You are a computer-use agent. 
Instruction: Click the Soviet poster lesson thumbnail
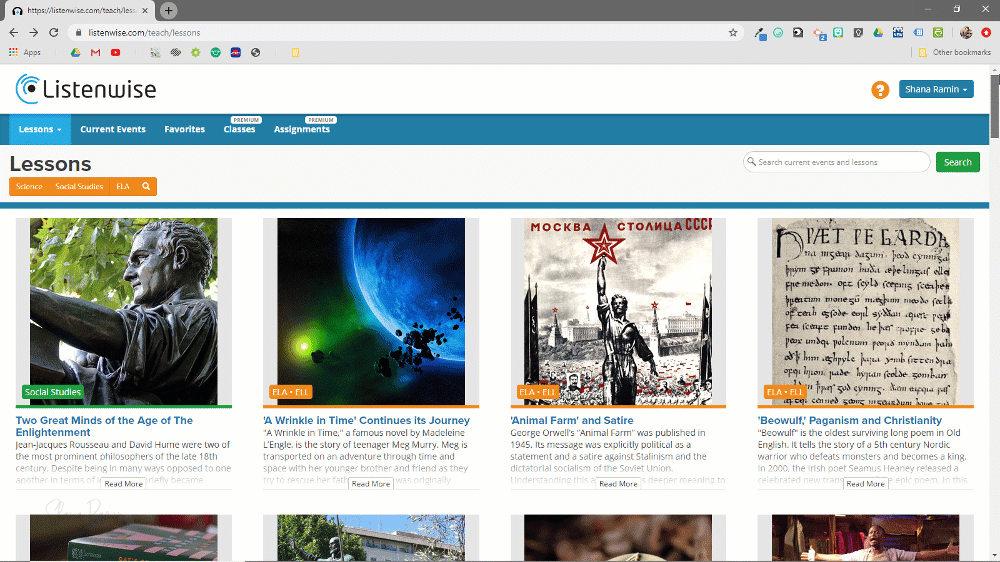coord(618,311)
